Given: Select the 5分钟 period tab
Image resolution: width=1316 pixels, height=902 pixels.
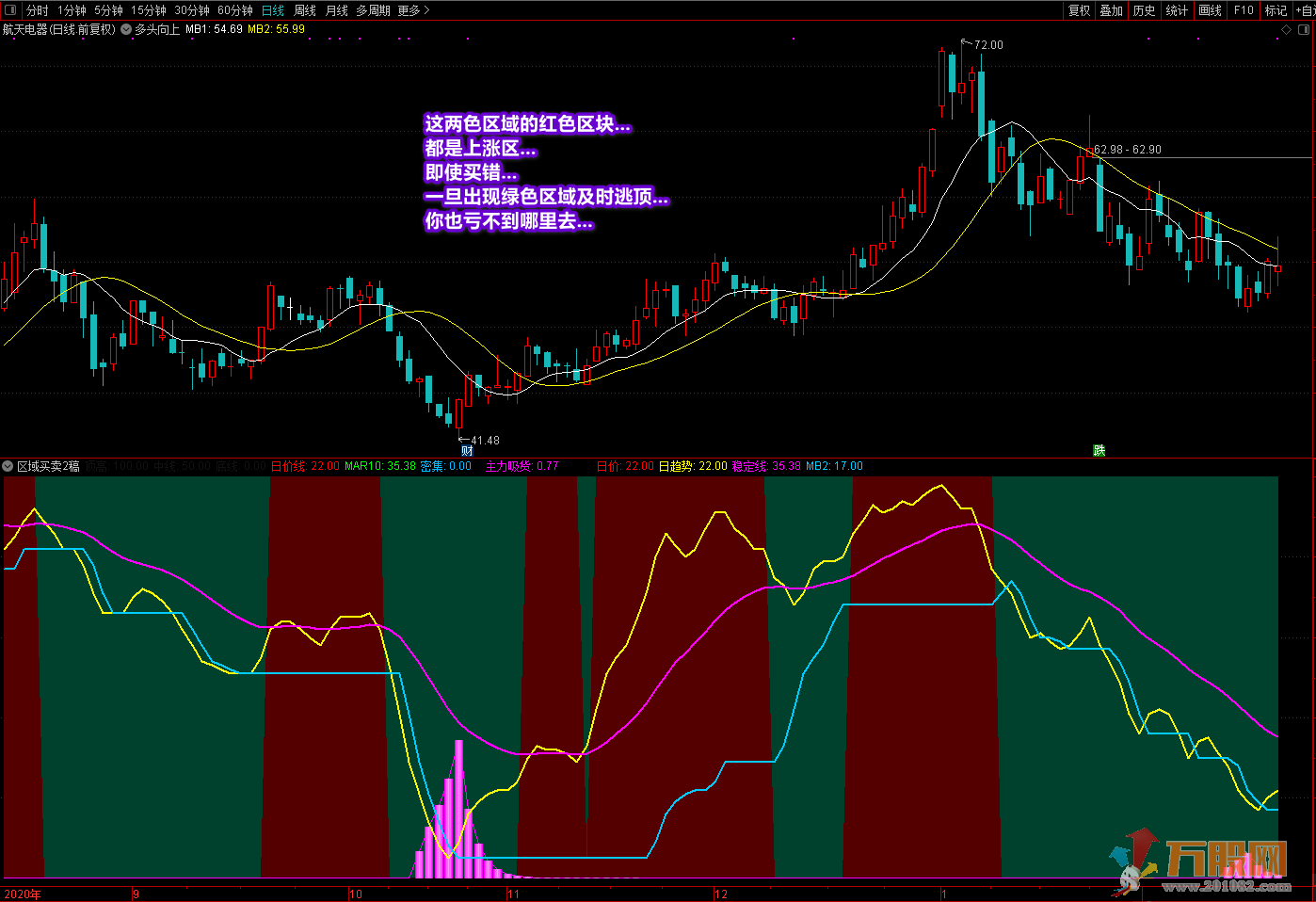Looking at the screenshot, I should (x=108, y=10).
